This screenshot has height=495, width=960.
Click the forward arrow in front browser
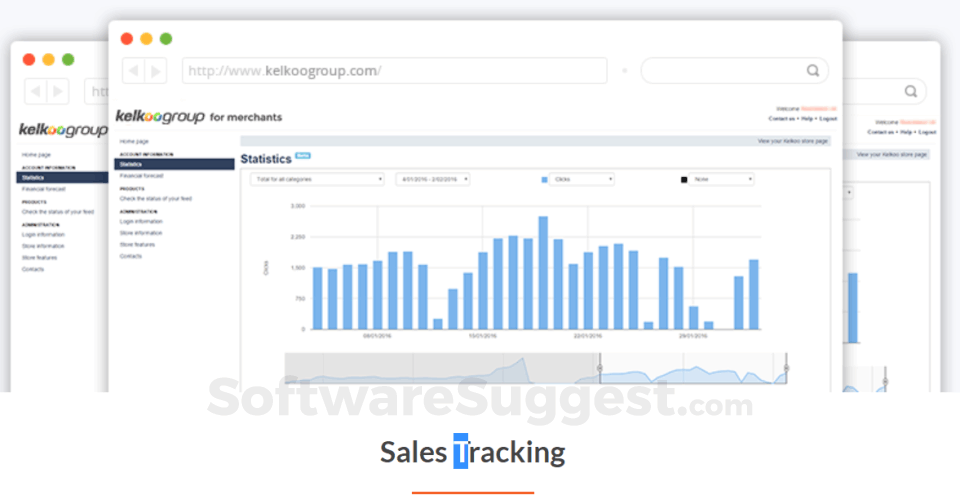click(156, 71)
